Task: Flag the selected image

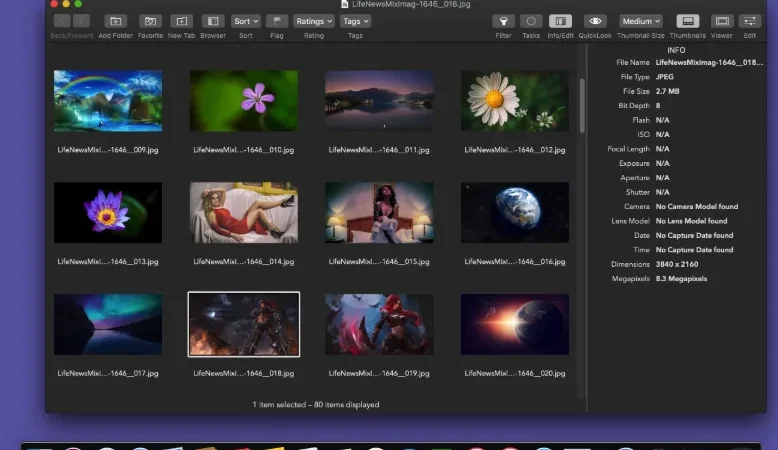Action: 276,21
